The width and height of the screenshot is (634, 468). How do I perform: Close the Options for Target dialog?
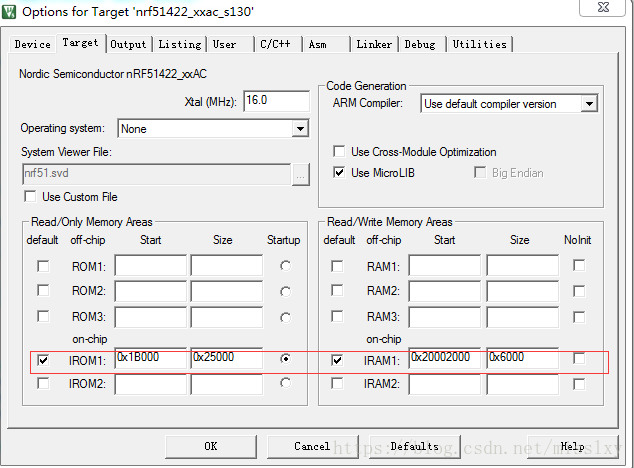(x=603, y=7)
